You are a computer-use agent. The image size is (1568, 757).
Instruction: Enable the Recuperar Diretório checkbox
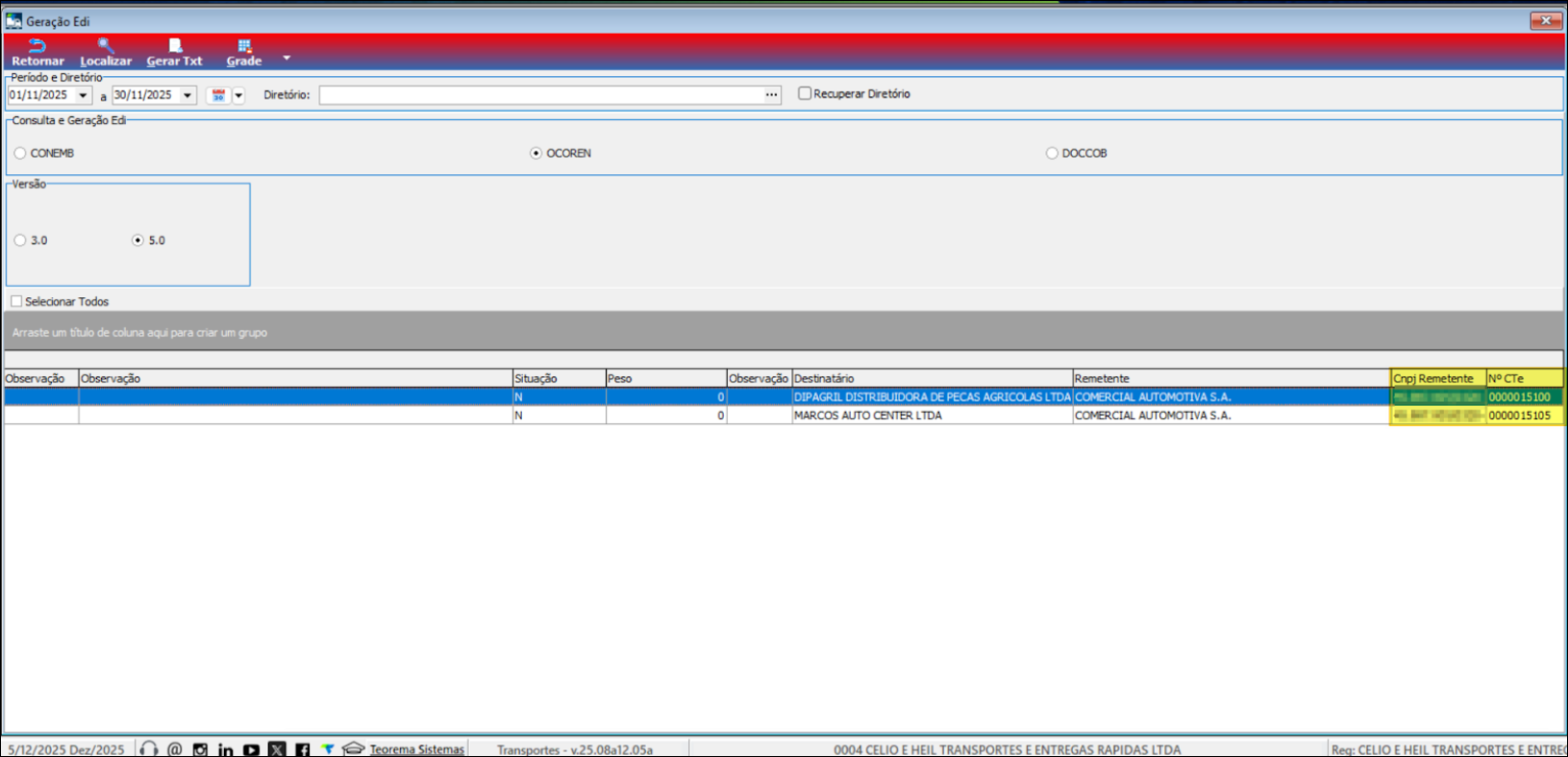[x=805, y=93]
